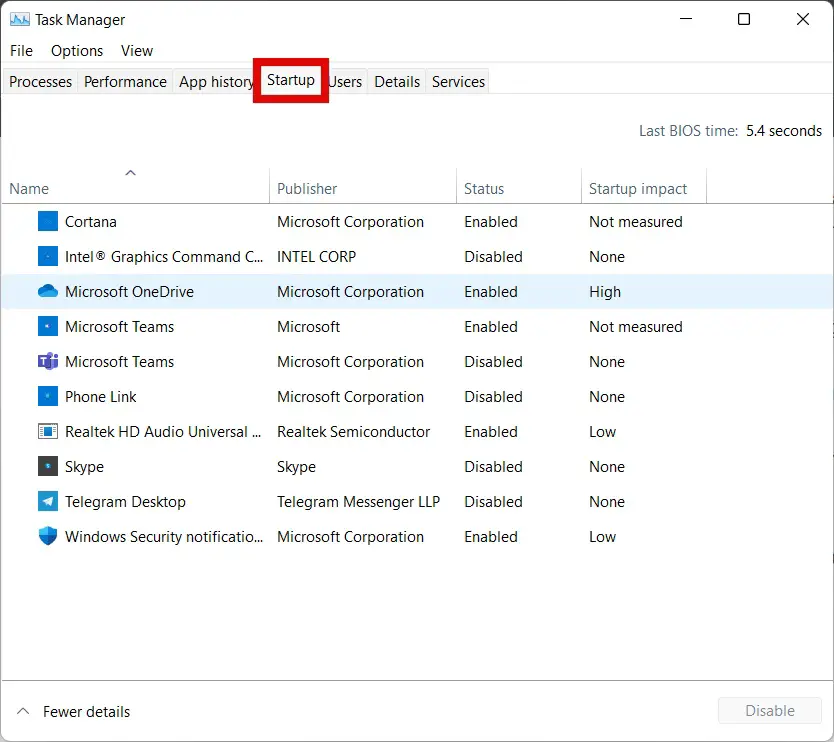Click the Realtek Semiconductor publisher cell

pos(353,431)
